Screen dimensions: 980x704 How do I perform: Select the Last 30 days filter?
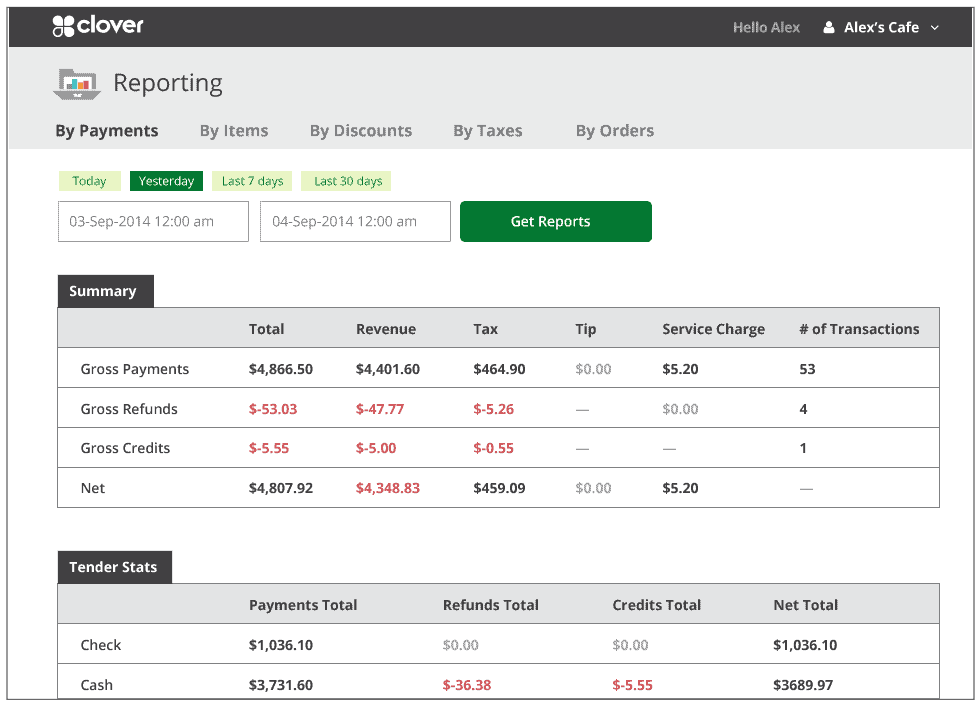pos(345,181)
